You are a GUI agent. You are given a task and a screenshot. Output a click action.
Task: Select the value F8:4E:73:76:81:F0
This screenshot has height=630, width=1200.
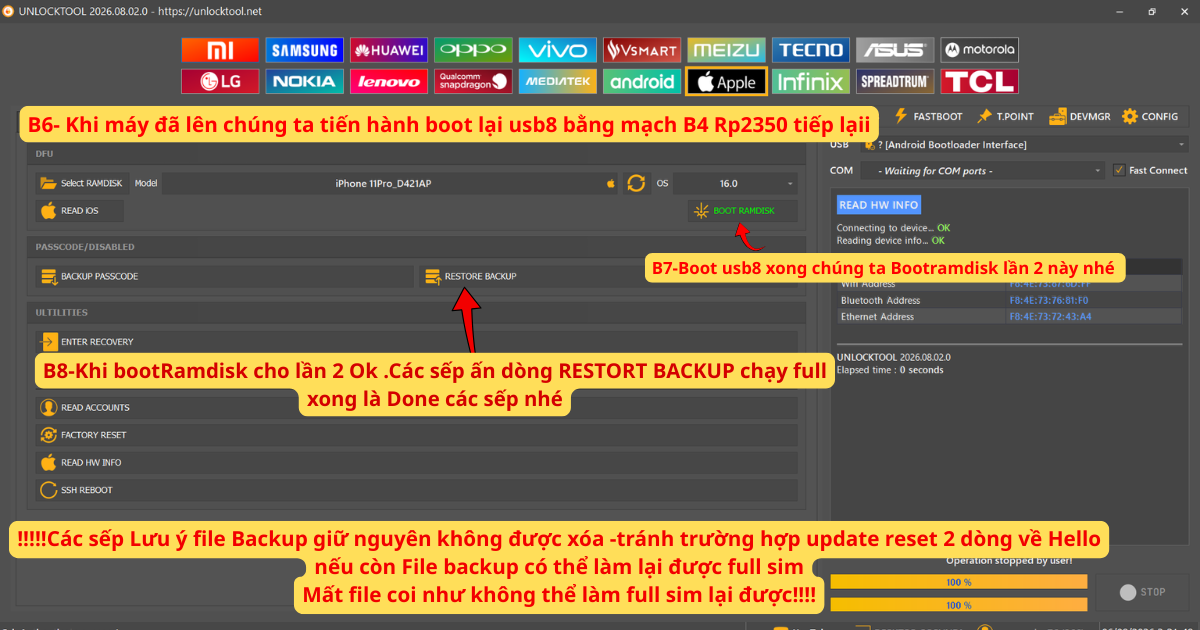click(1048, 300)
